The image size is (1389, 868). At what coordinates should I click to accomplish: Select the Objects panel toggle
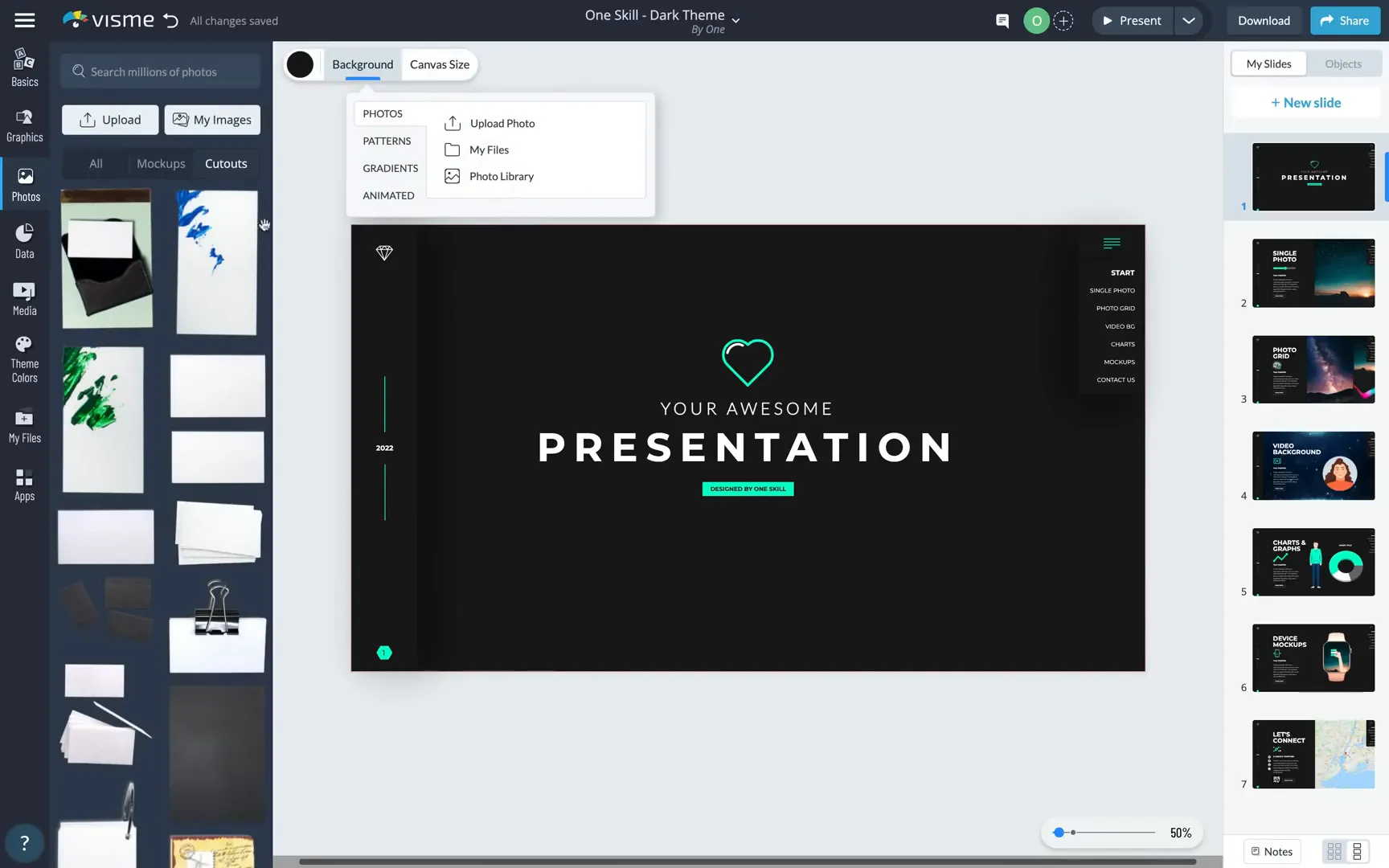[1342, 64]
